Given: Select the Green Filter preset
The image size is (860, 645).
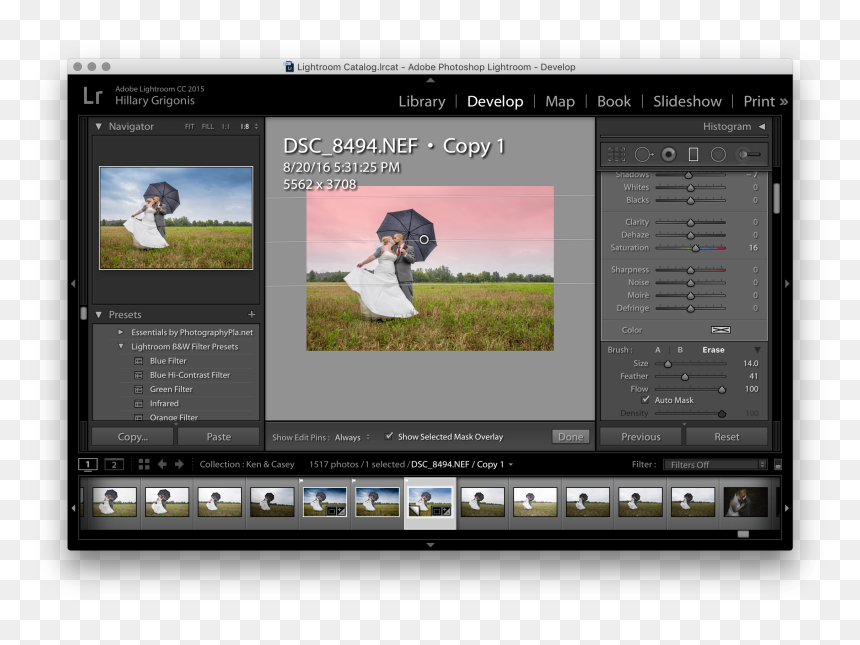Looking at the screenshot, I should click(x=171, y=389).
